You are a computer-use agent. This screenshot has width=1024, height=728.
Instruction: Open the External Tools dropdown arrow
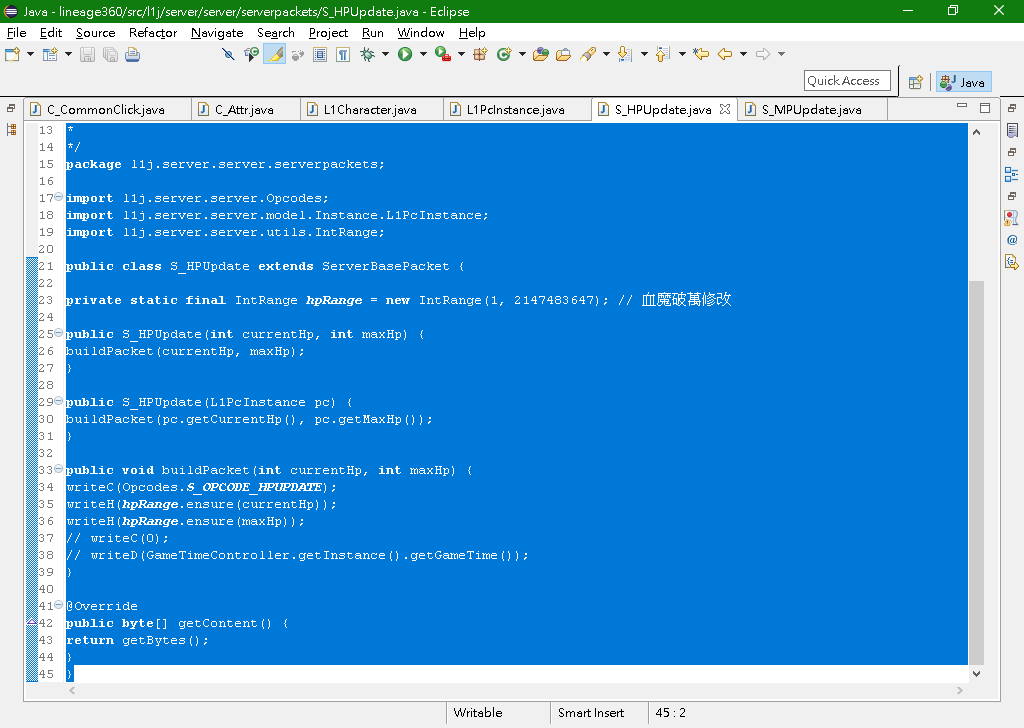pyautogui.click(x=461, y=54)
